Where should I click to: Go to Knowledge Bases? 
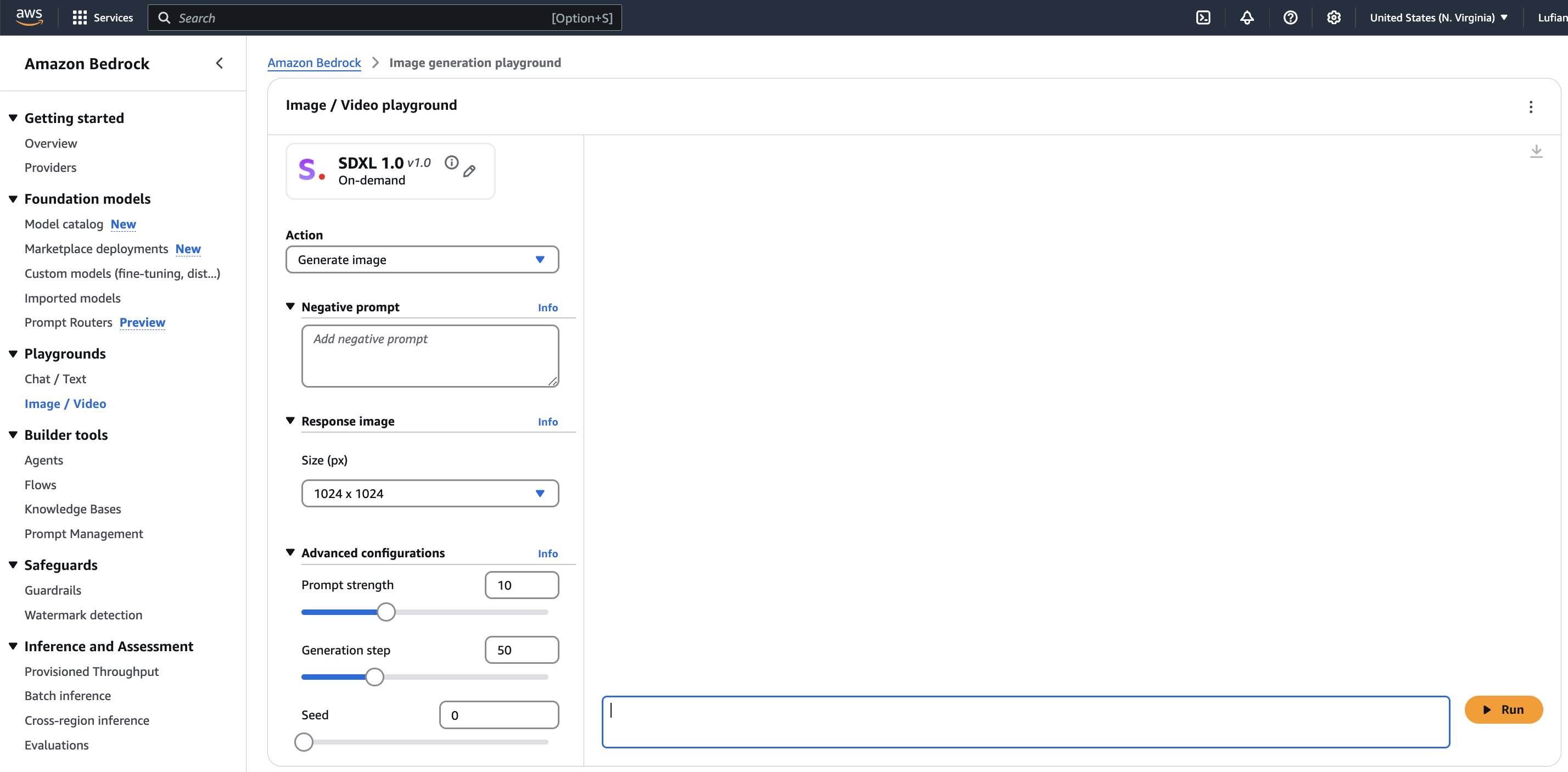click(72, 509)
